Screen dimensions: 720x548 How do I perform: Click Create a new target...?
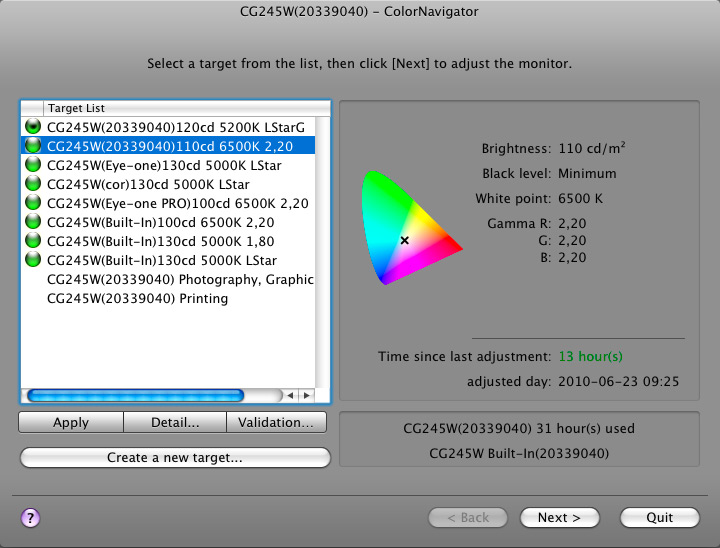175,458
